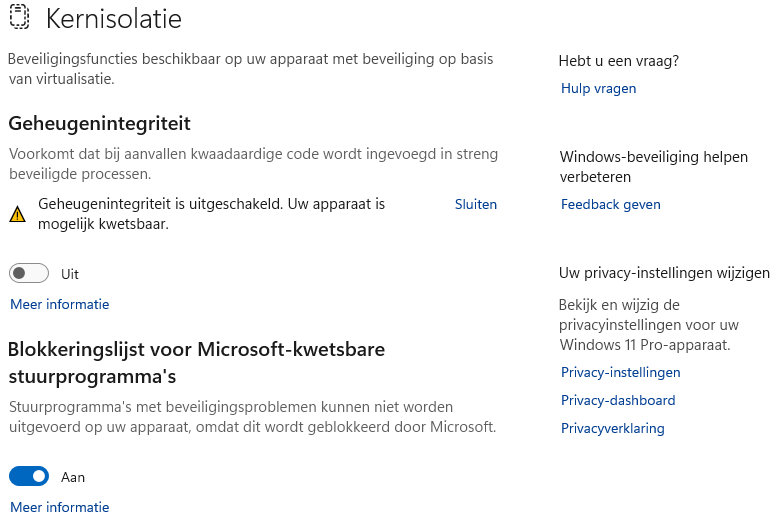
Task: Click the Aan label beside the toggle
Action: tap(73, 477)
